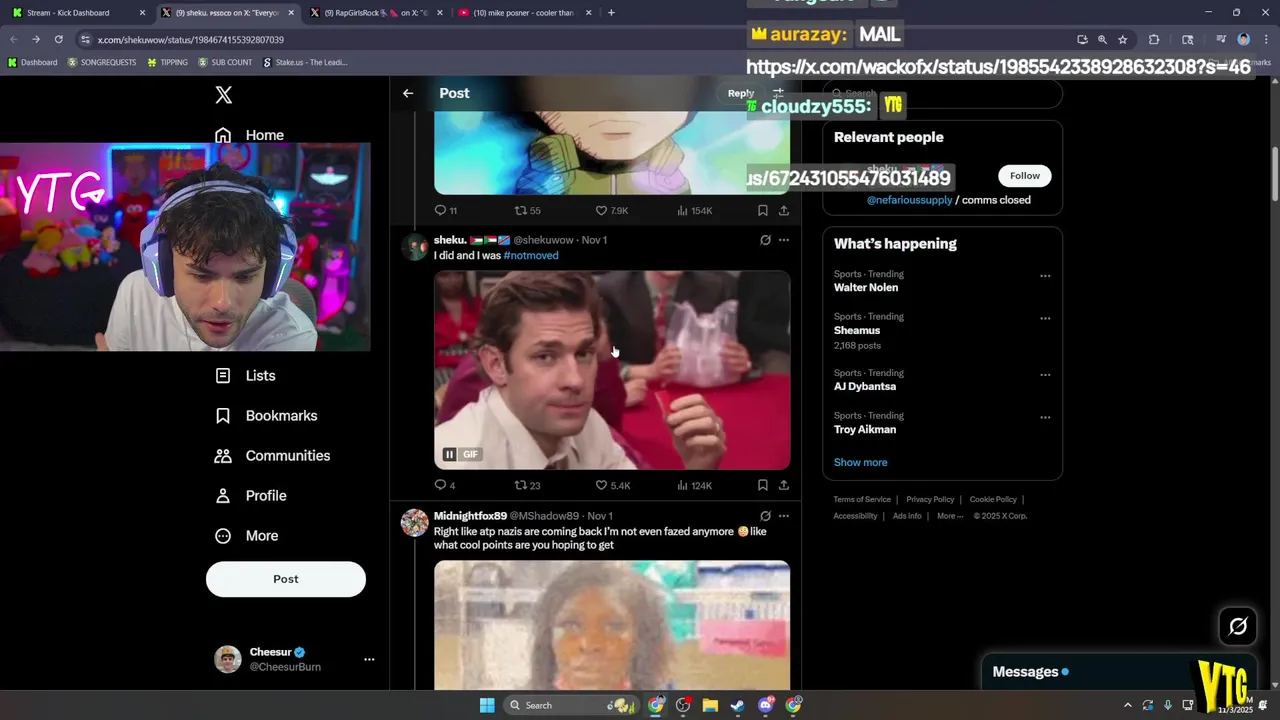Open more options on sheku's post
Viewport: 1280px width, 720px height.
[784, 240]
